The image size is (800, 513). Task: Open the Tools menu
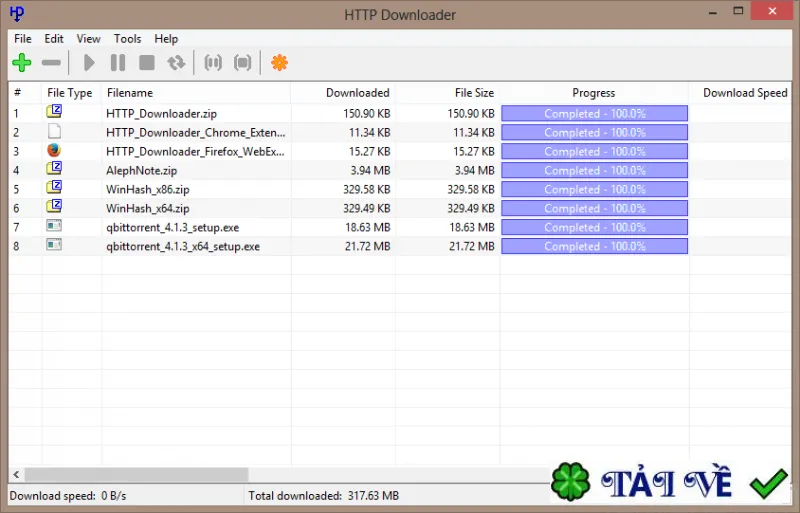[x=128, y=39]
